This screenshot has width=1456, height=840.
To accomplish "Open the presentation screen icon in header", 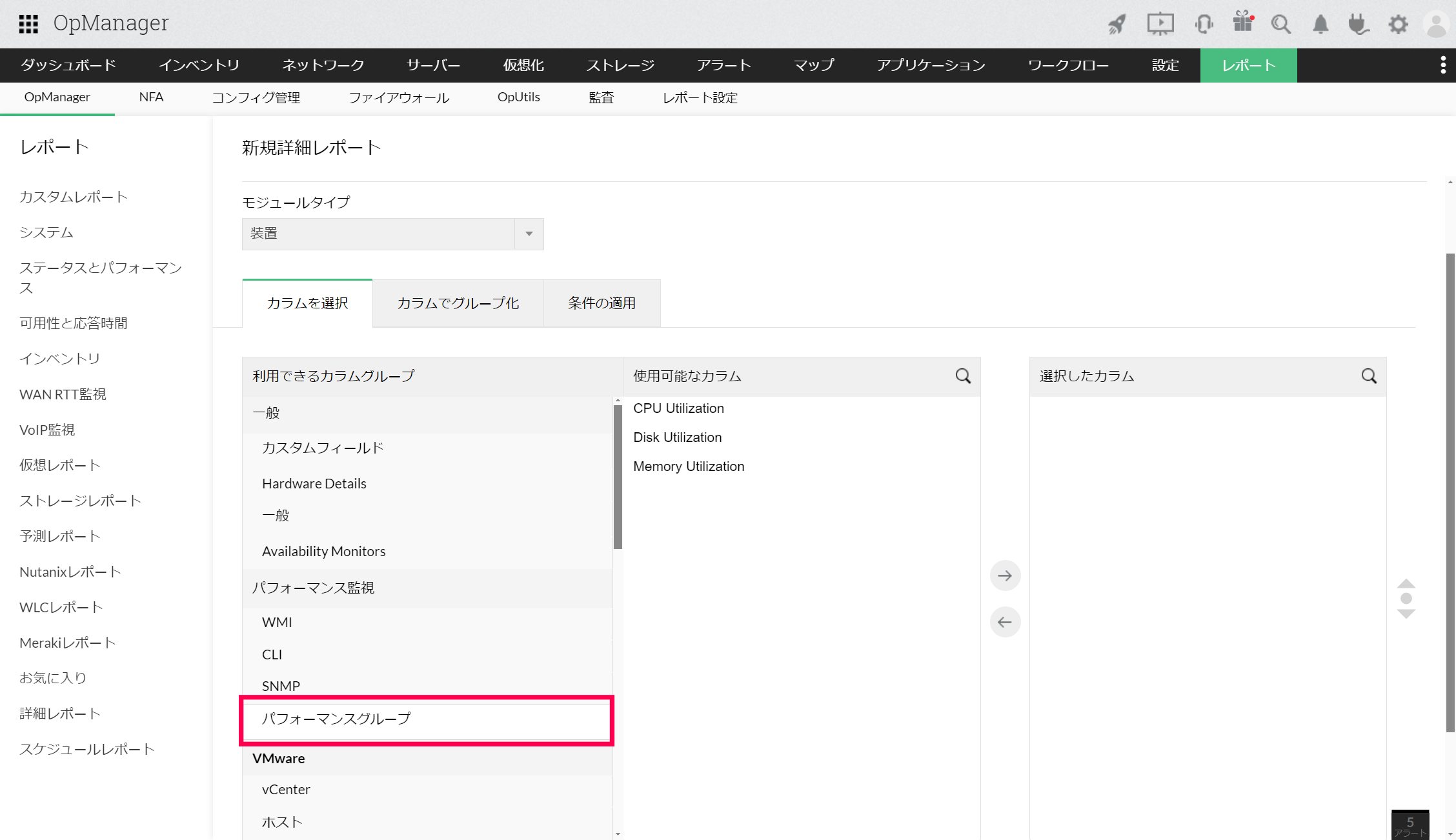I will tap(1160, 25).
